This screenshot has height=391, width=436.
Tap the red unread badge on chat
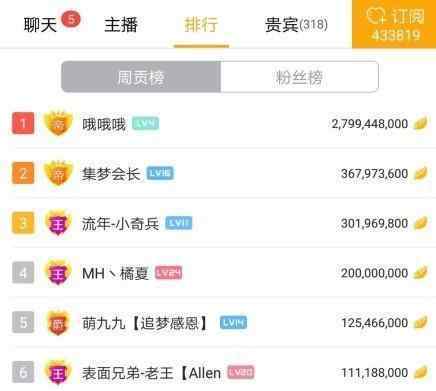pos(71,20)
